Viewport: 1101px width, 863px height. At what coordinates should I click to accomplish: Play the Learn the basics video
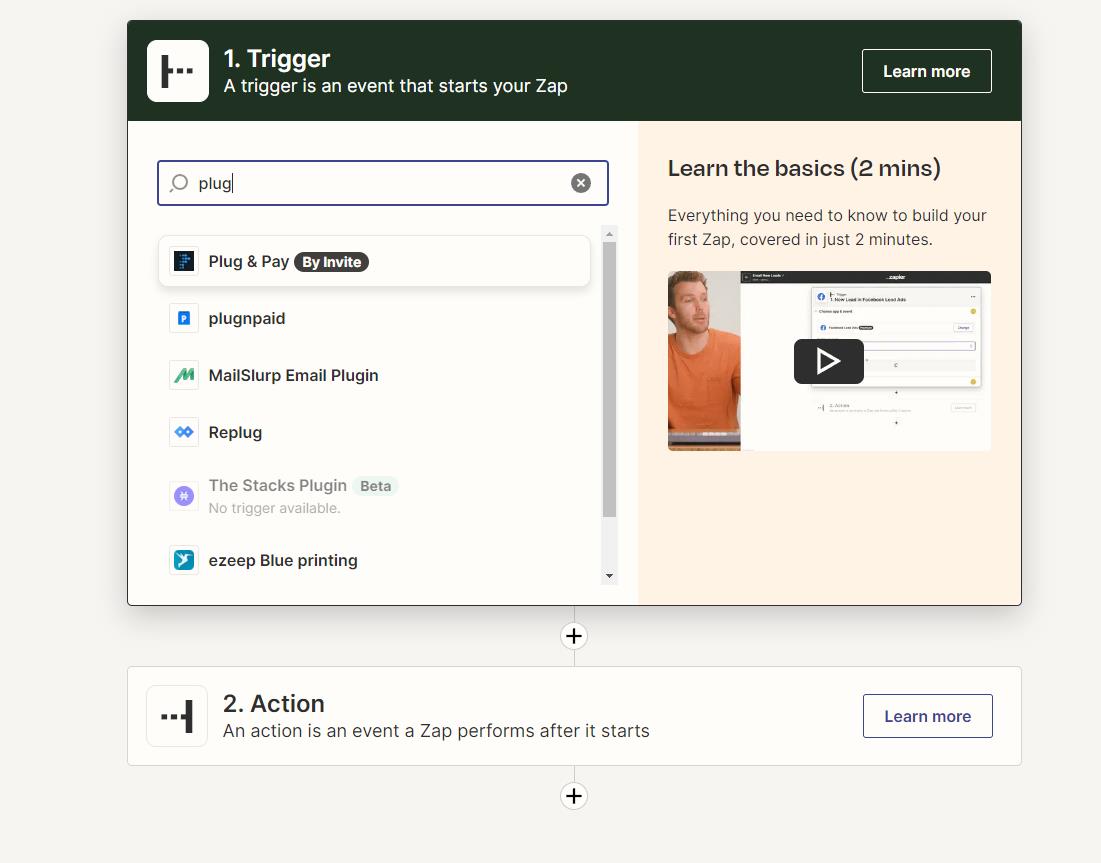[x=828, y=361]
